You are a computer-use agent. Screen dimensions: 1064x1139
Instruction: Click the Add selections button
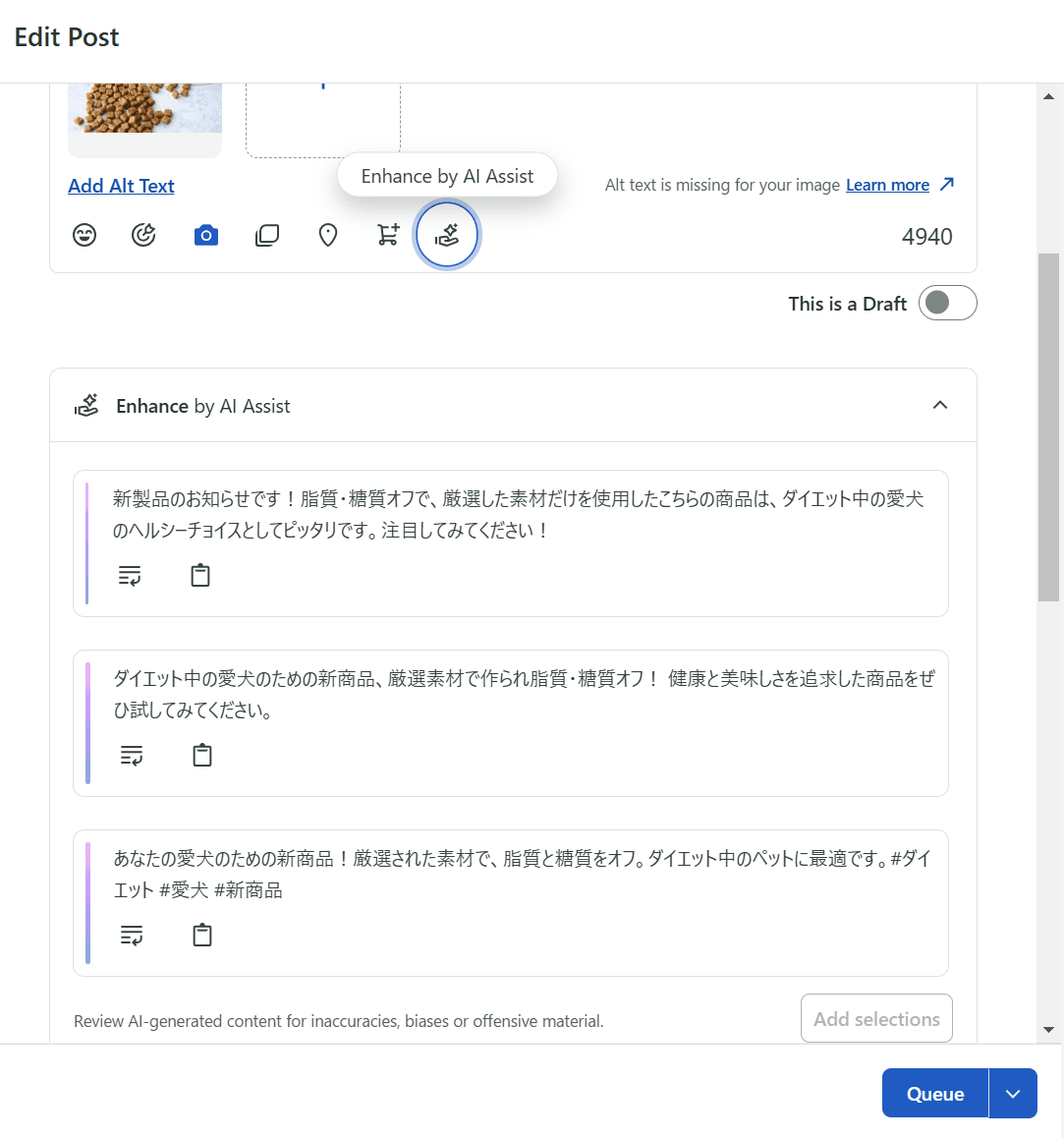pyautogui.click(x=876, y=1019)
